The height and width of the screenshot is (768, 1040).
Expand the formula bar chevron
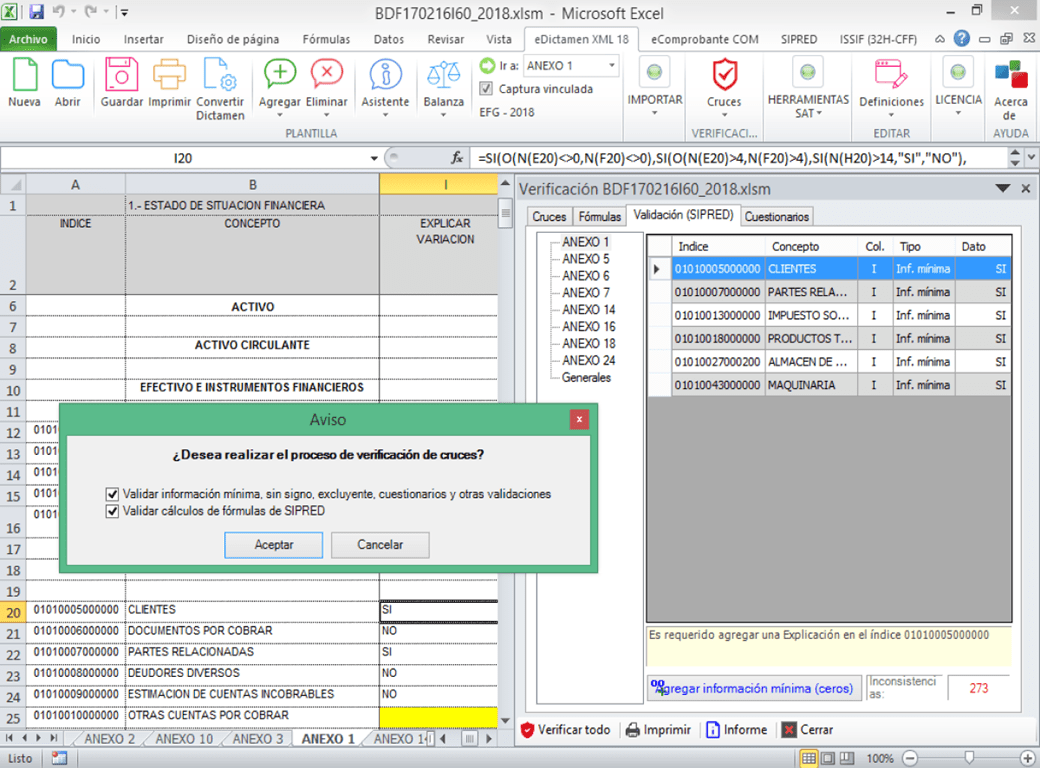pyautogui.click(x=1030, y=158)
